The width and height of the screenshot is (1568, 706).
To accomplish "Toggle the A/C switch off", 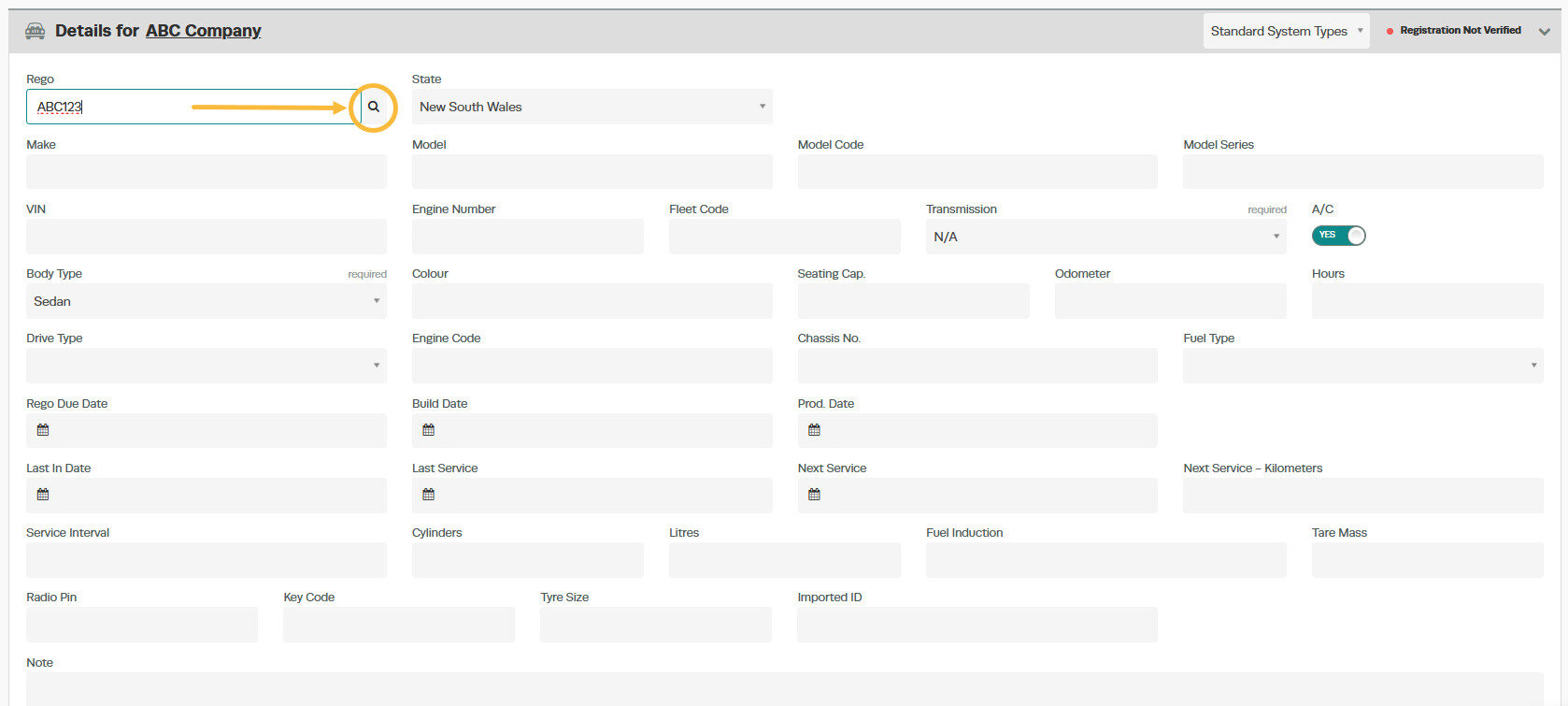I will coord(1339,236).
